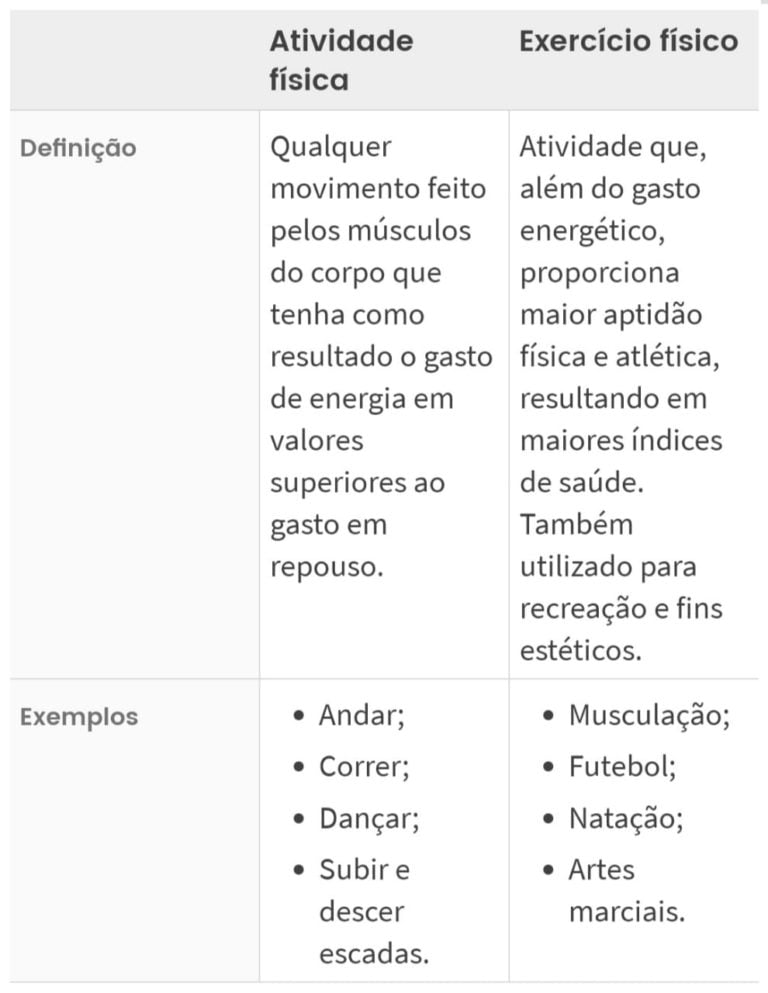The image size is (768, 993).
Task: Select the "Natação;" list item
Action: tap(626, 819)
